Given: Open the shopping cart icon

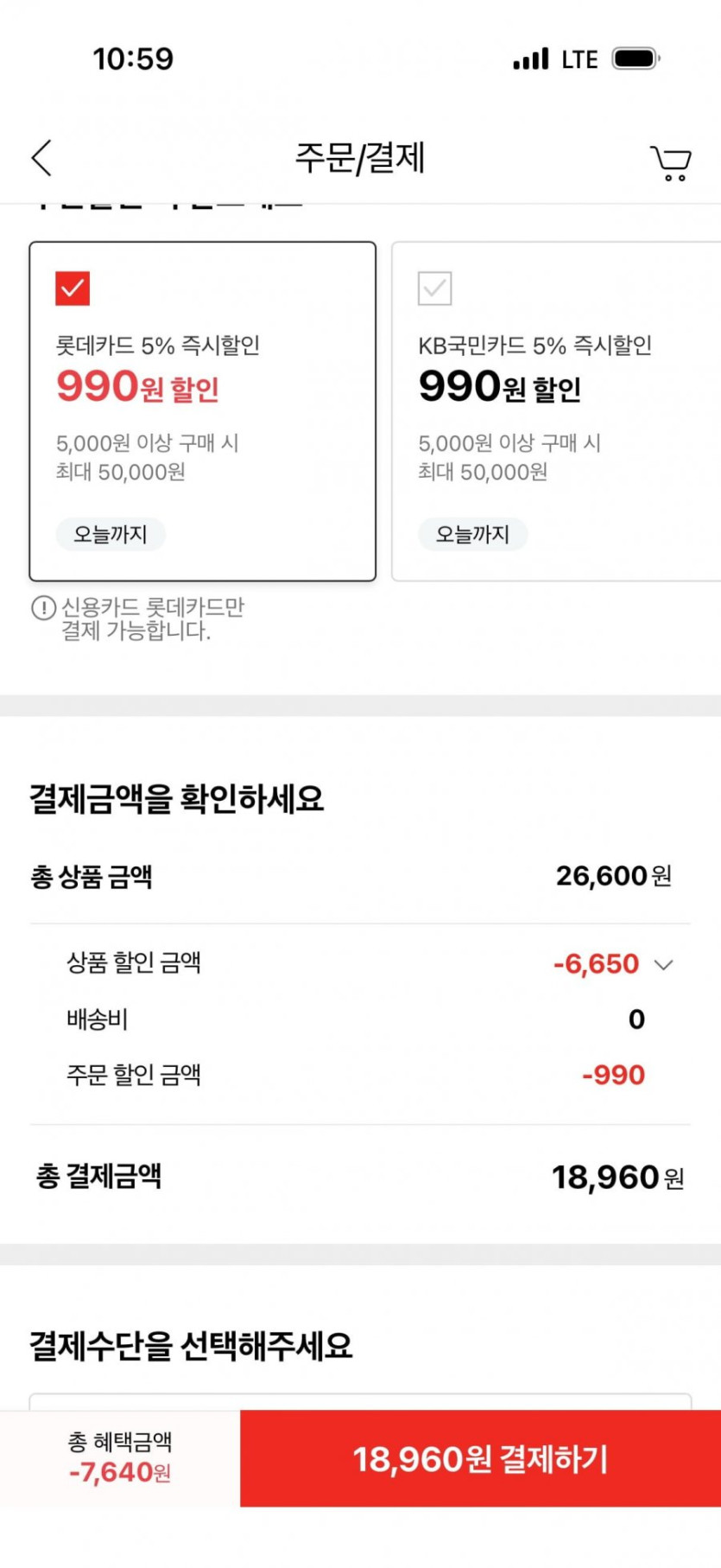Looking at the screenshot, I should (670, 162).
